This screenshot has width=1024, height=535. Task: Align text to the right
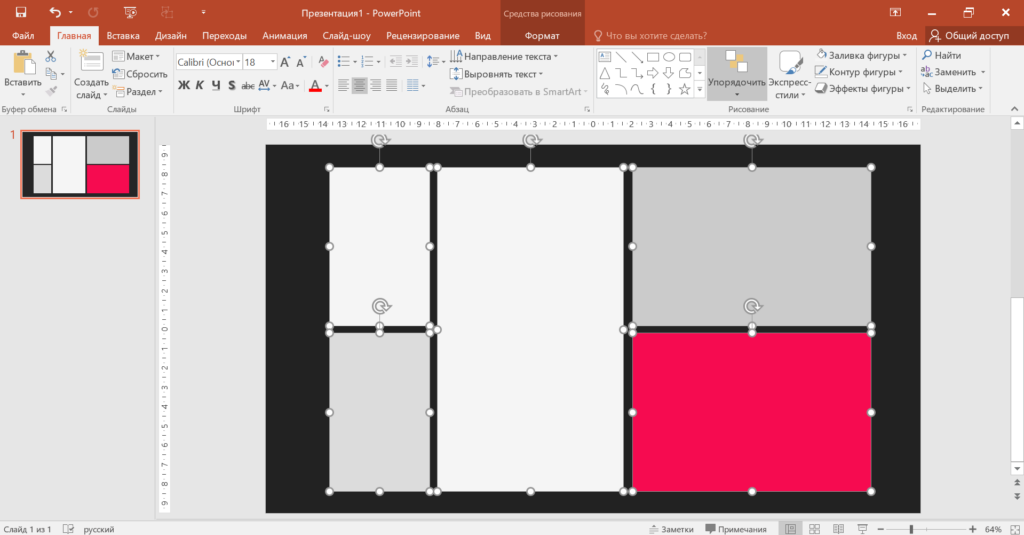point(376,85)
